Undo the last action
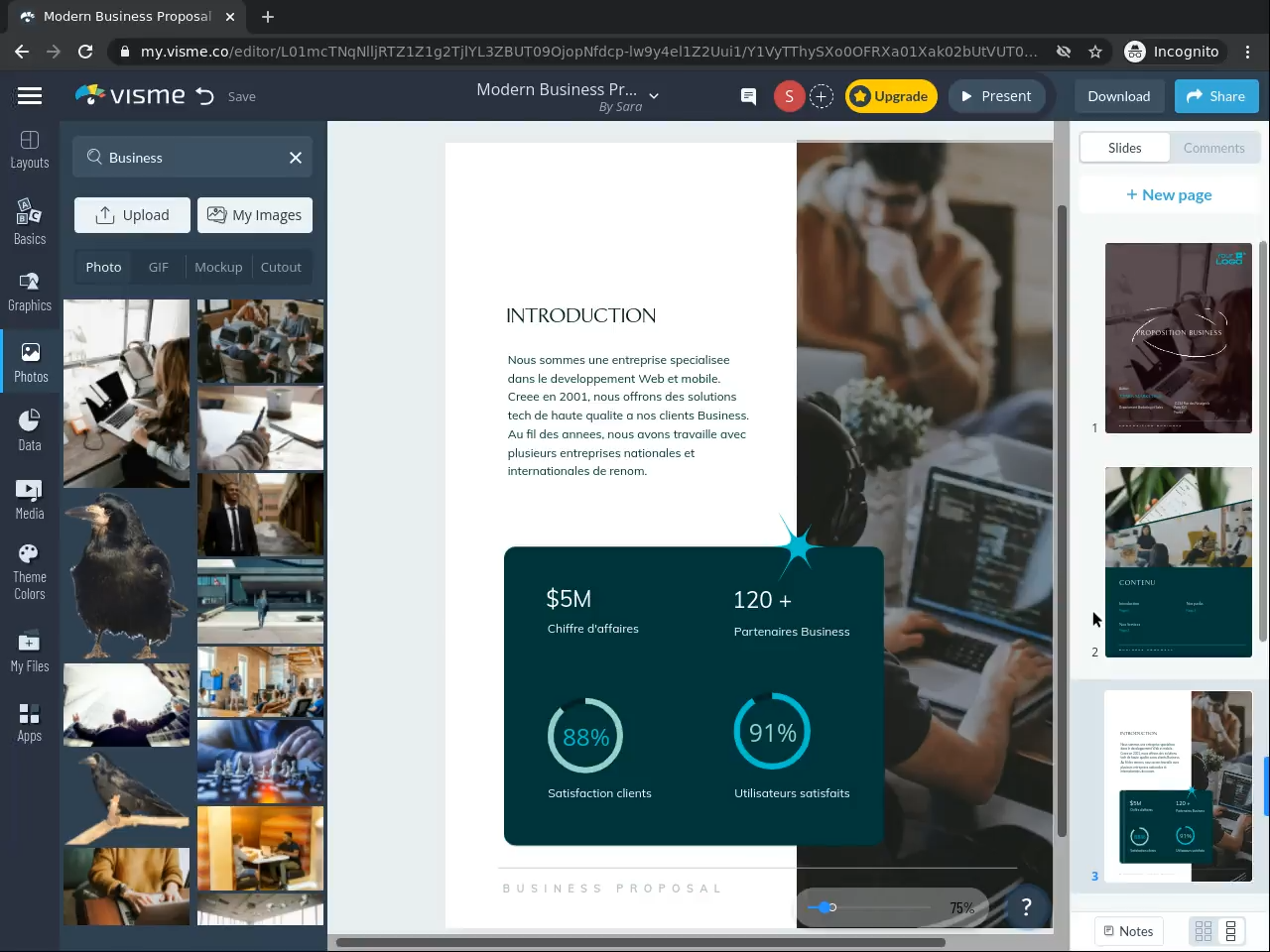 205,96
